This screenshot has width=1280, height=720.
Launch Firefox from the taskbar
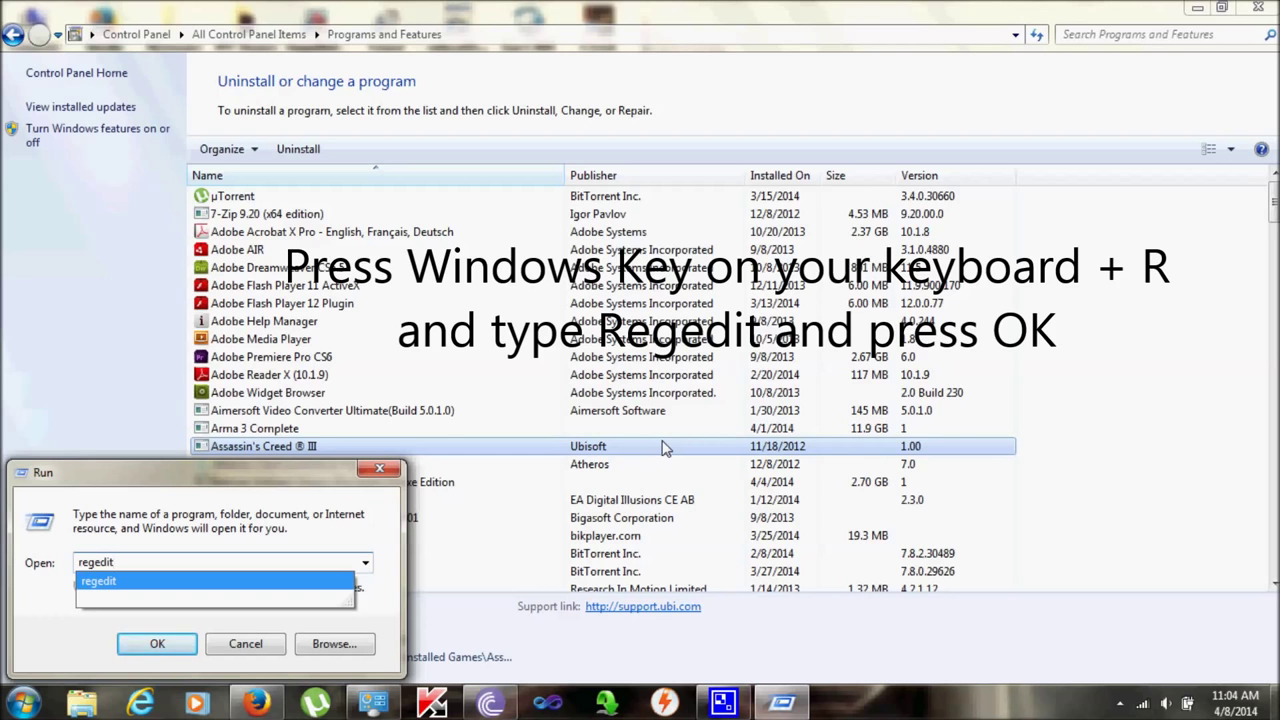[257, 703]
